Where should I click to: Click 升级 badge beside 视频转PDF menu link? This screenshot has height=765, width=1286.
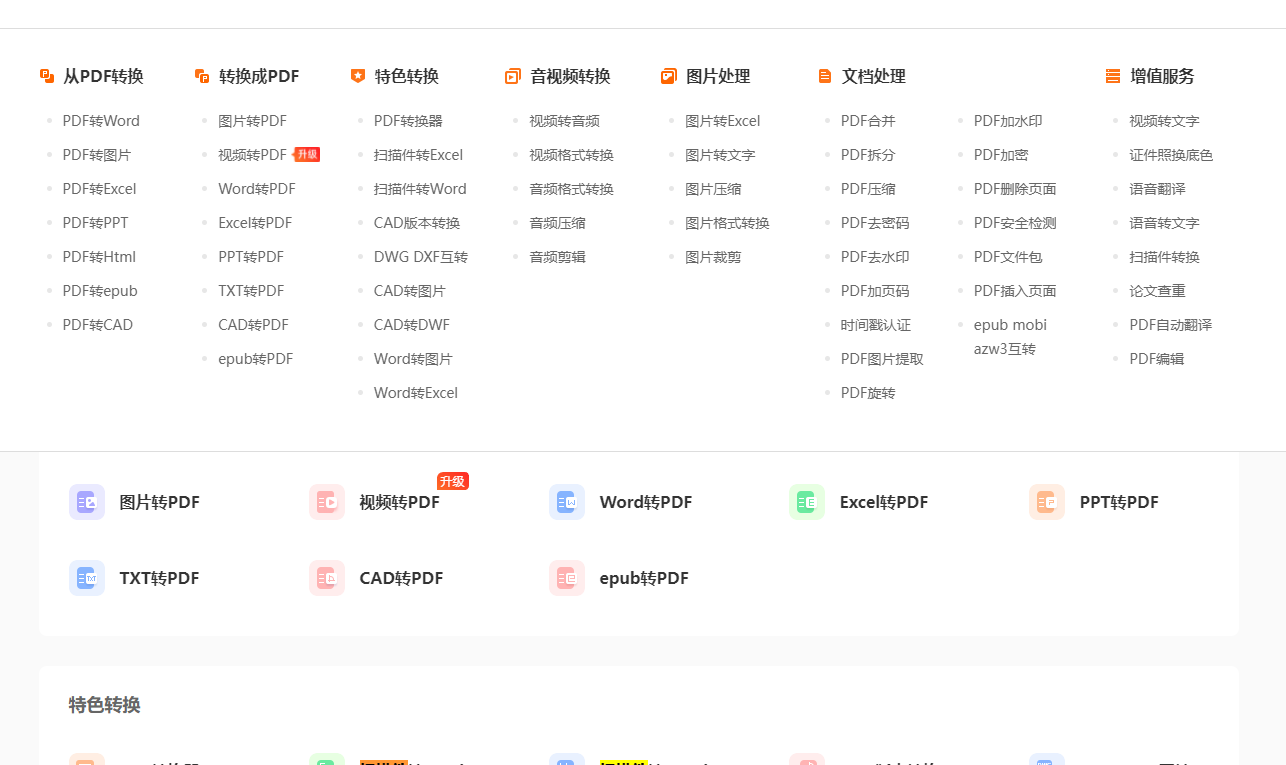pos(307,155)
